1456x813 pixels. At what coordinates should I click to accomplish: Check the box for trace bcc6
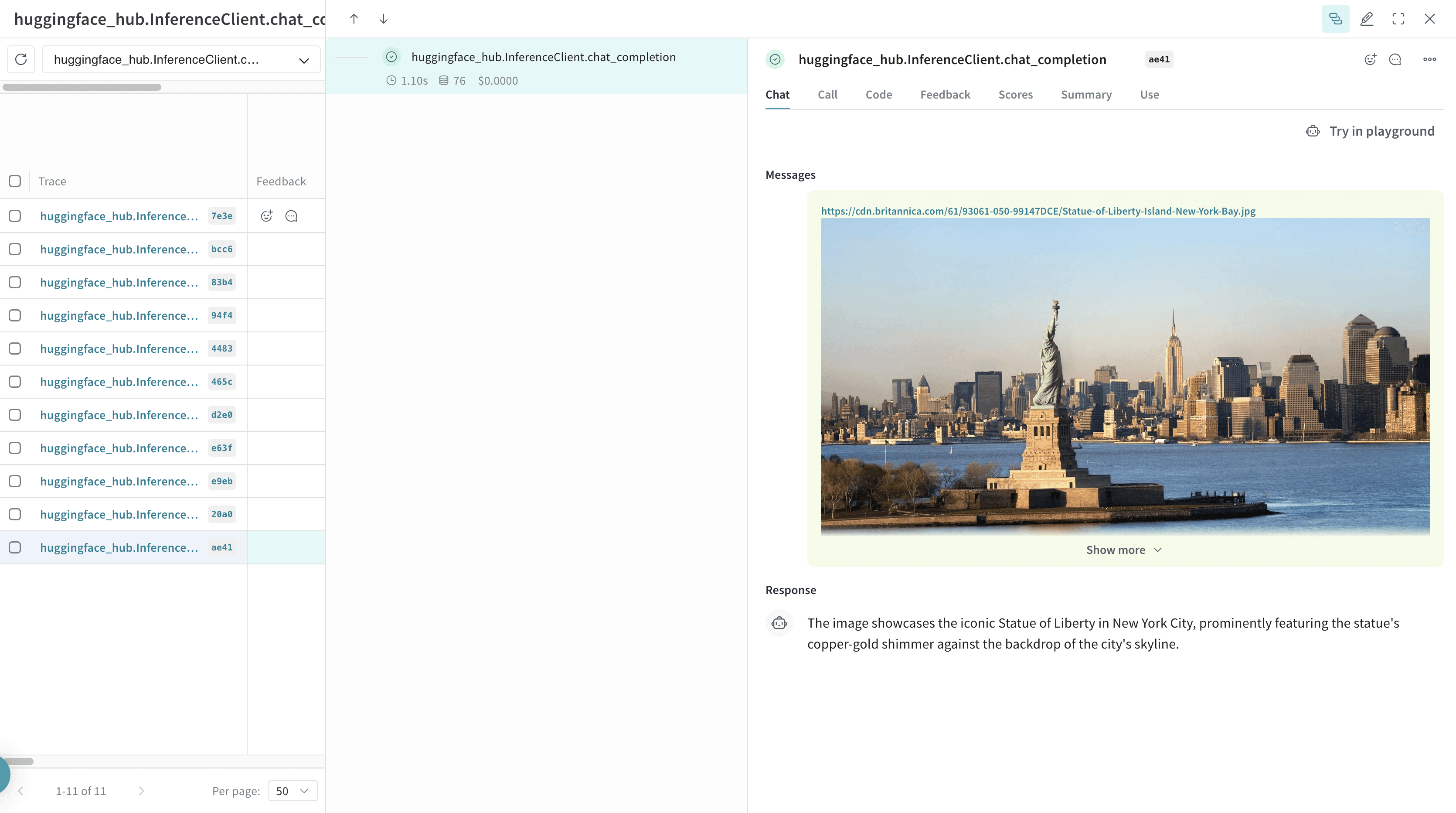[15, 249]
